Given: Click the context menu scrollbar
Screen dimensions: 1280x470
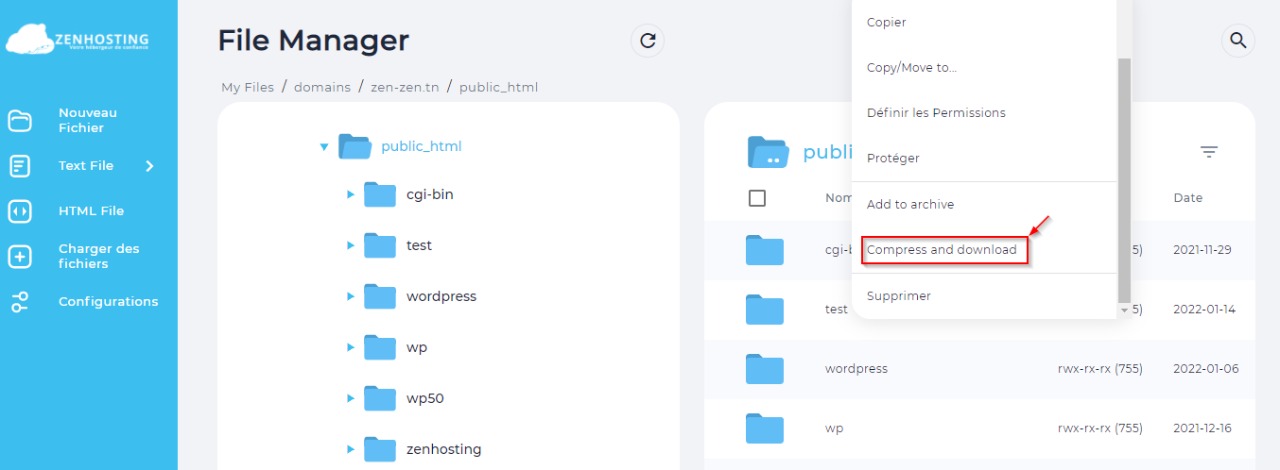Looking at the screenshot, I should point(1123,180).
